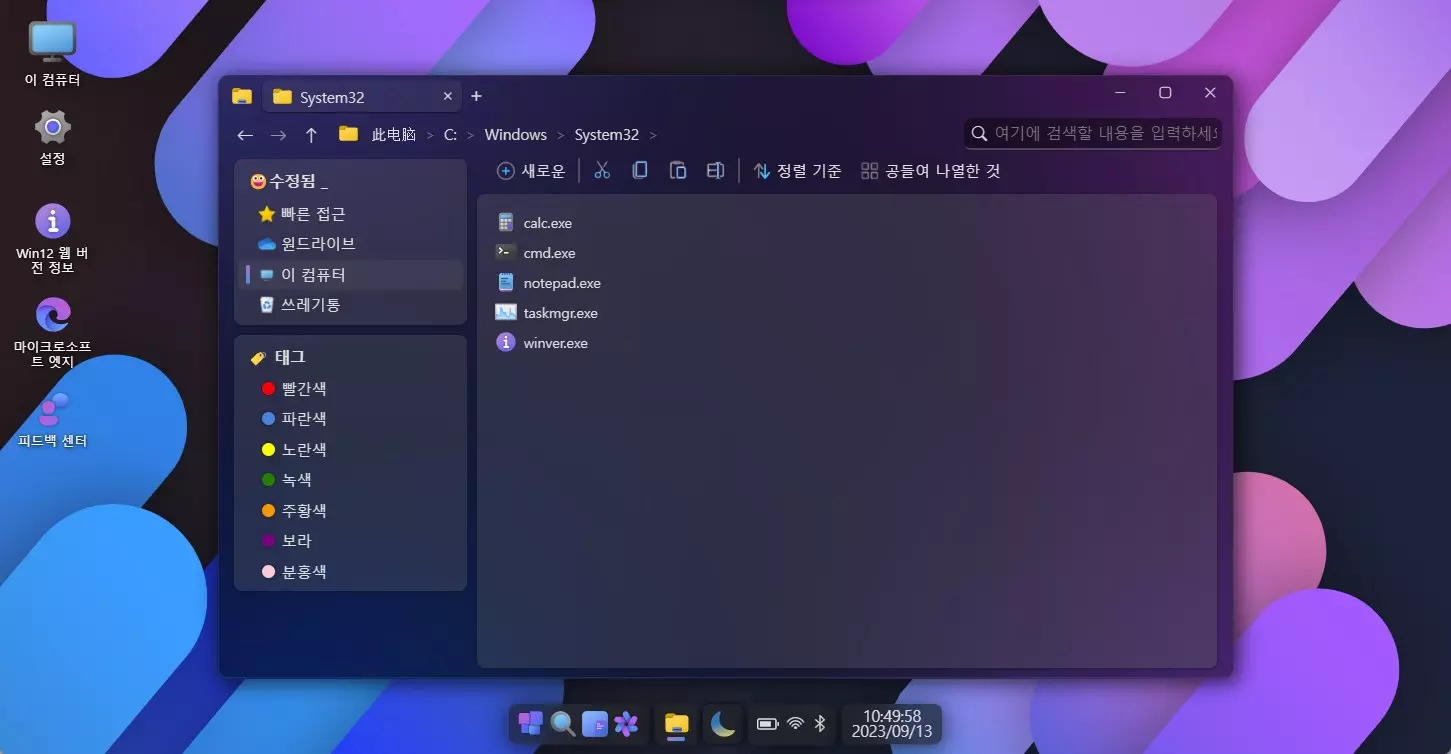Click folder icon at window title left
1451x754 pixels.
[241, 96]
